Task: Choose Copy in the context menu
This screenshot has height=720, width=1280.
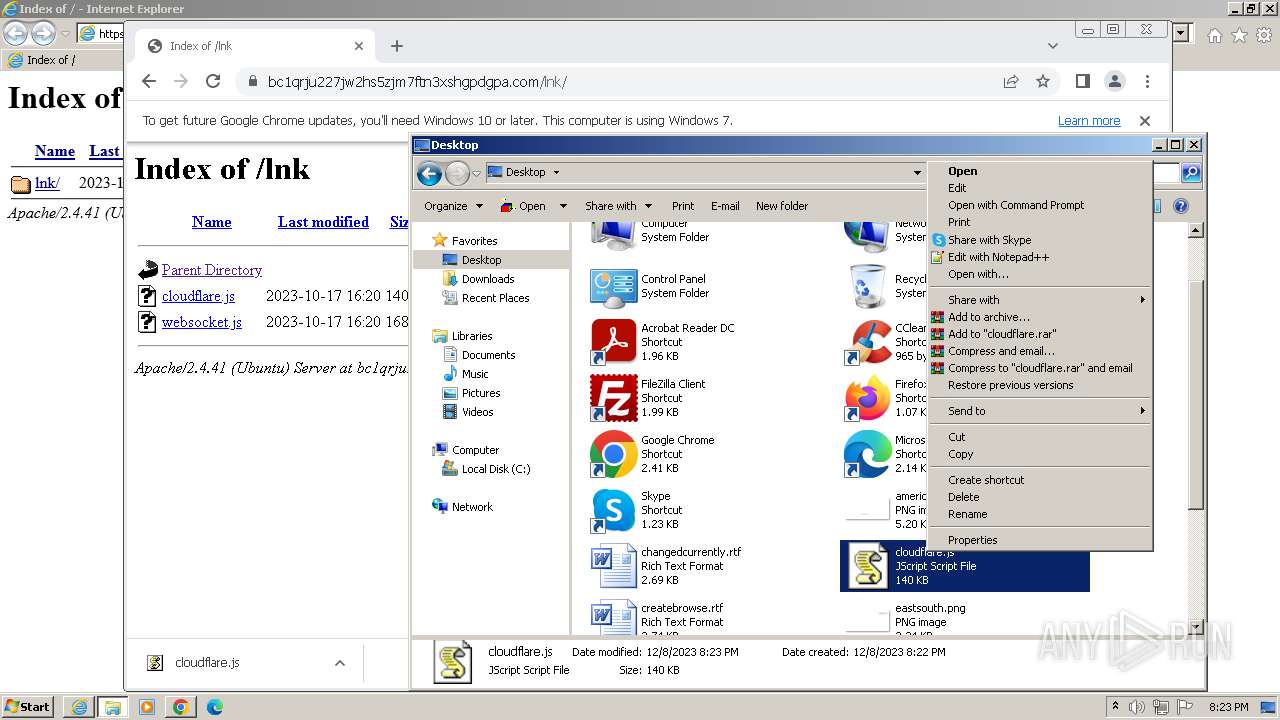Action: click(1040, 454)
